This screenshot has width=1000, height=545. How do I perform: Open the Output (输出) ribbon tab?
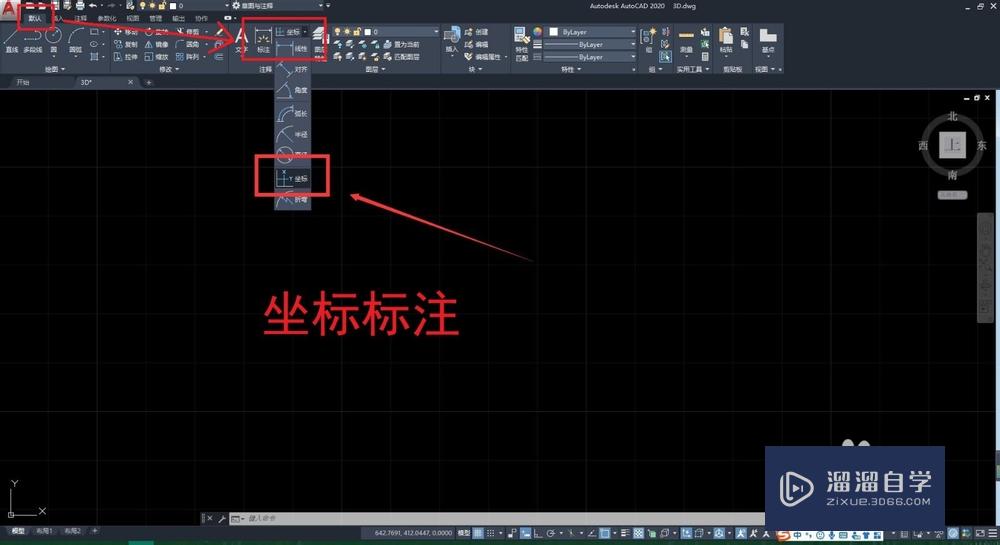(x=179, y=18)
